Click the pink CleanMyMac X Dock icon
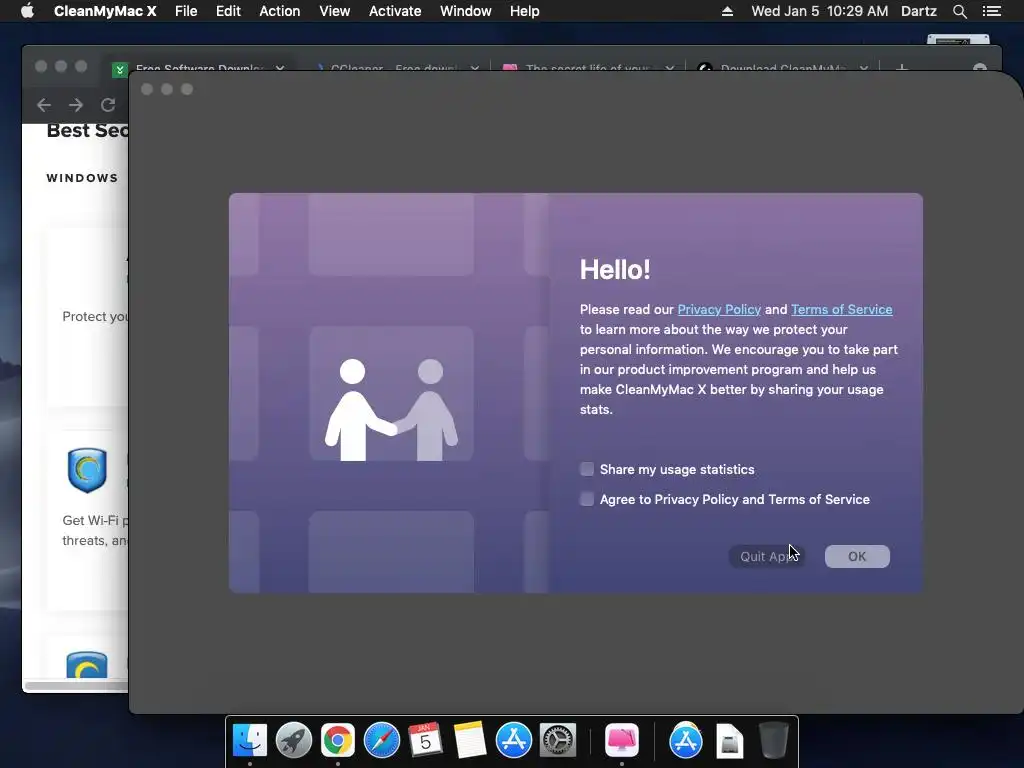Screen dimensions: 1024x768 [621, 741]
